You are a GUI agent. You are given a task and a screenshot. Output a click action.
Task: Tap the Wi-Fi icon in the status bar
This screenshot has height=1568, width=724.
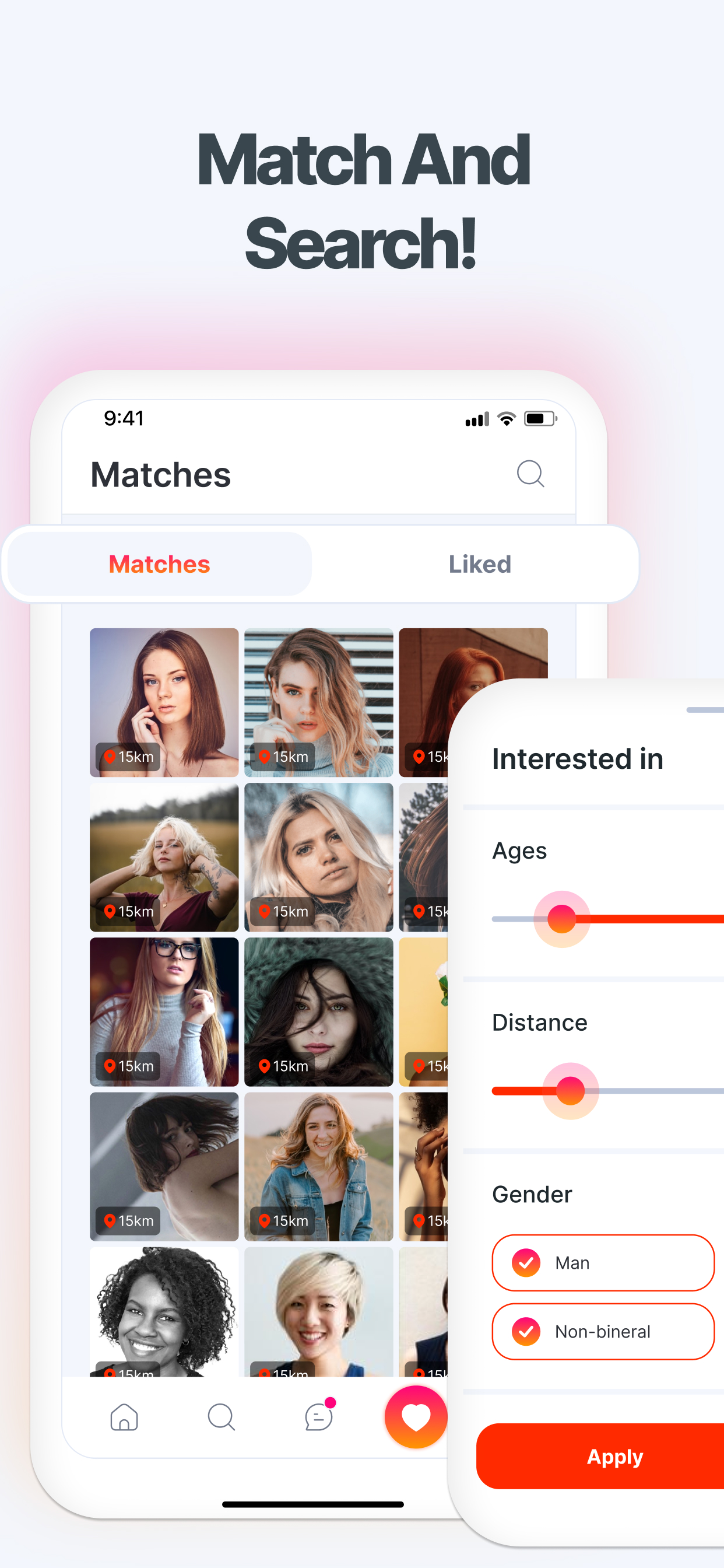(506, 419)
